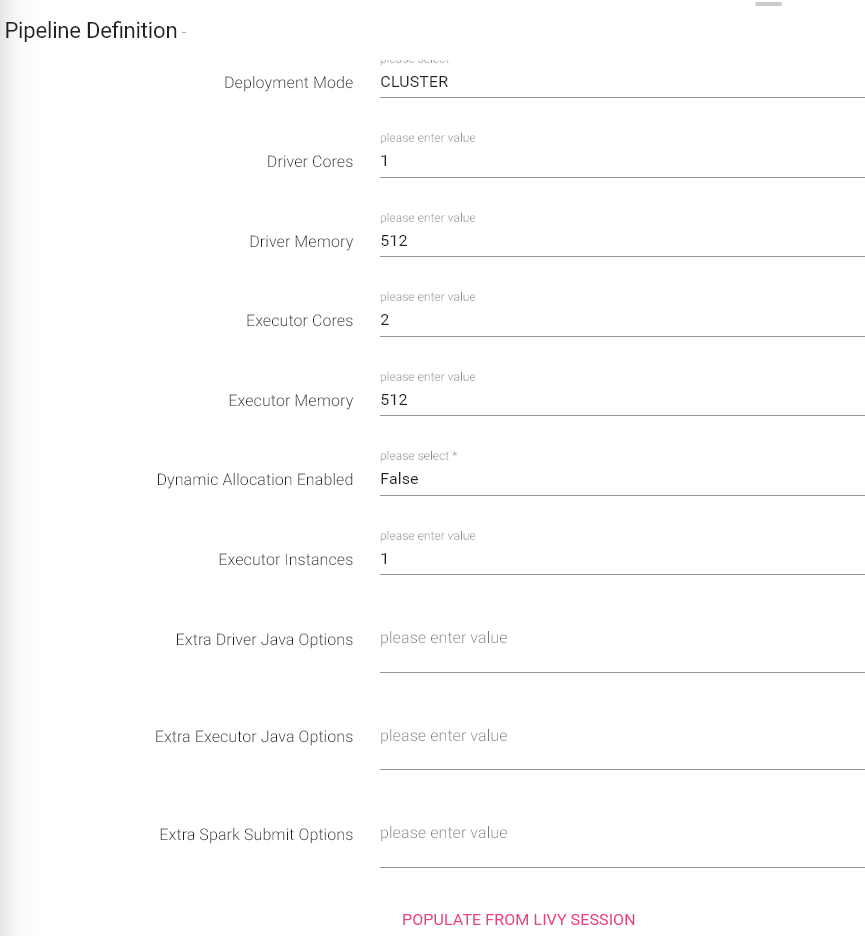Open the Deployment Mode dropdown showing CLUSTER
865x936 pixels.
[x=620, y=82]
